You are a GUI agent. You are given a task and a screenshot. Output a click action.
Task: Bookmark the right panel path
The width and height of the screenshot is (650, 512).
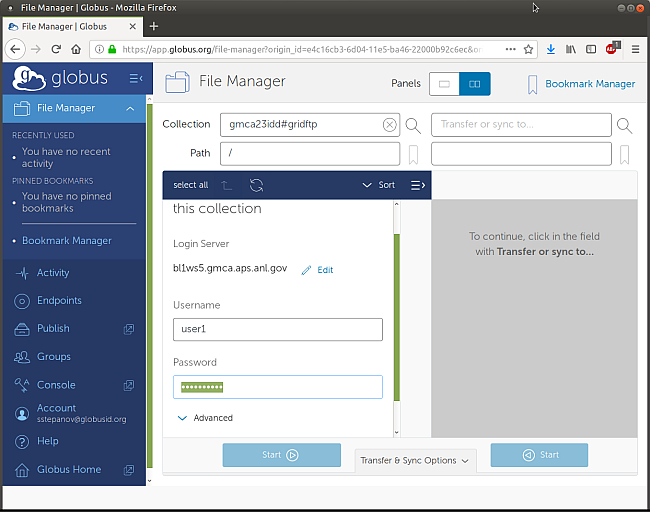point(624,155)
